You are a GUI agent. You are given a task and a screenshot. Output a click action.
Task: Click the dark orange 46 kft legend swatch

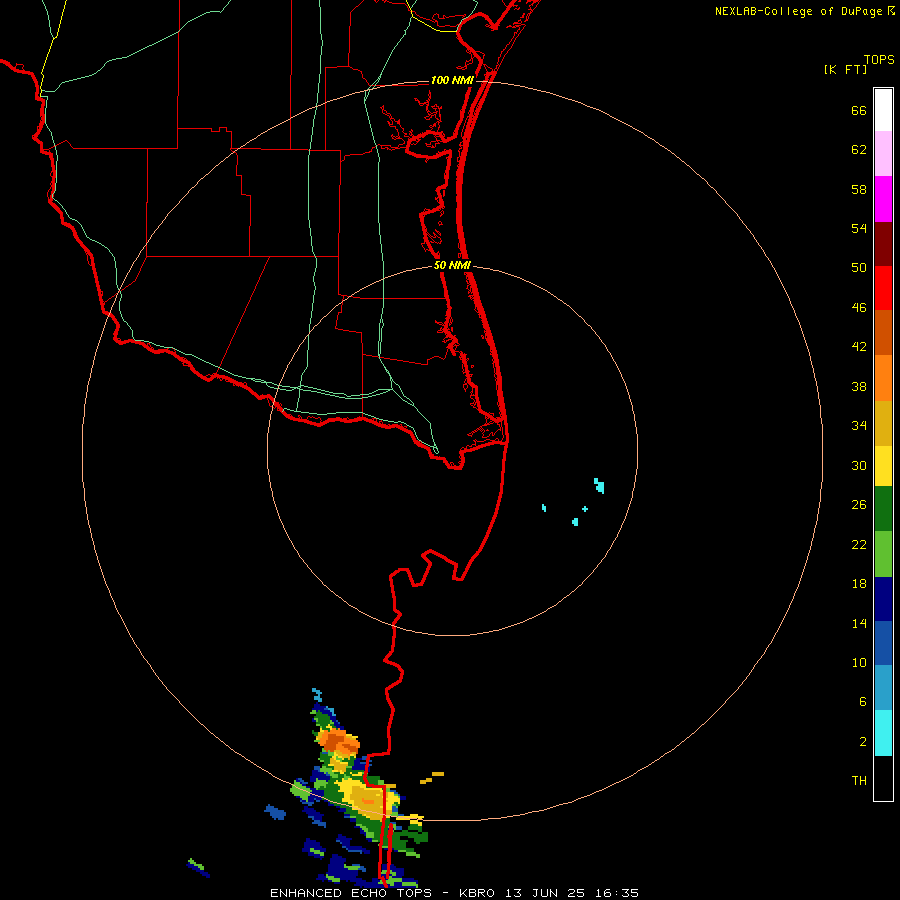pos(883,333)
